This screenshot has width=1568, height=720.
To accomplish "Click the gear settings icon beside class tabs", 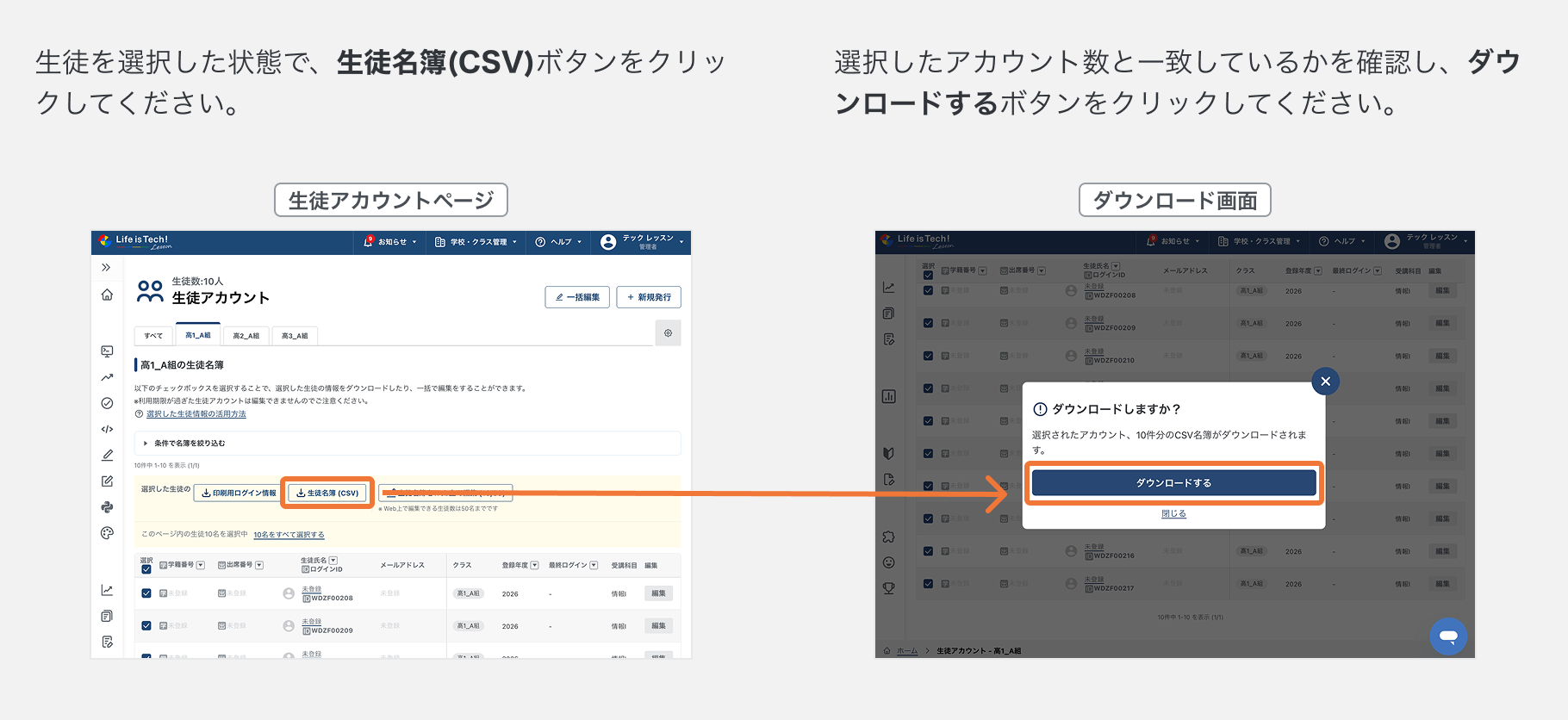I will [668, 333].
